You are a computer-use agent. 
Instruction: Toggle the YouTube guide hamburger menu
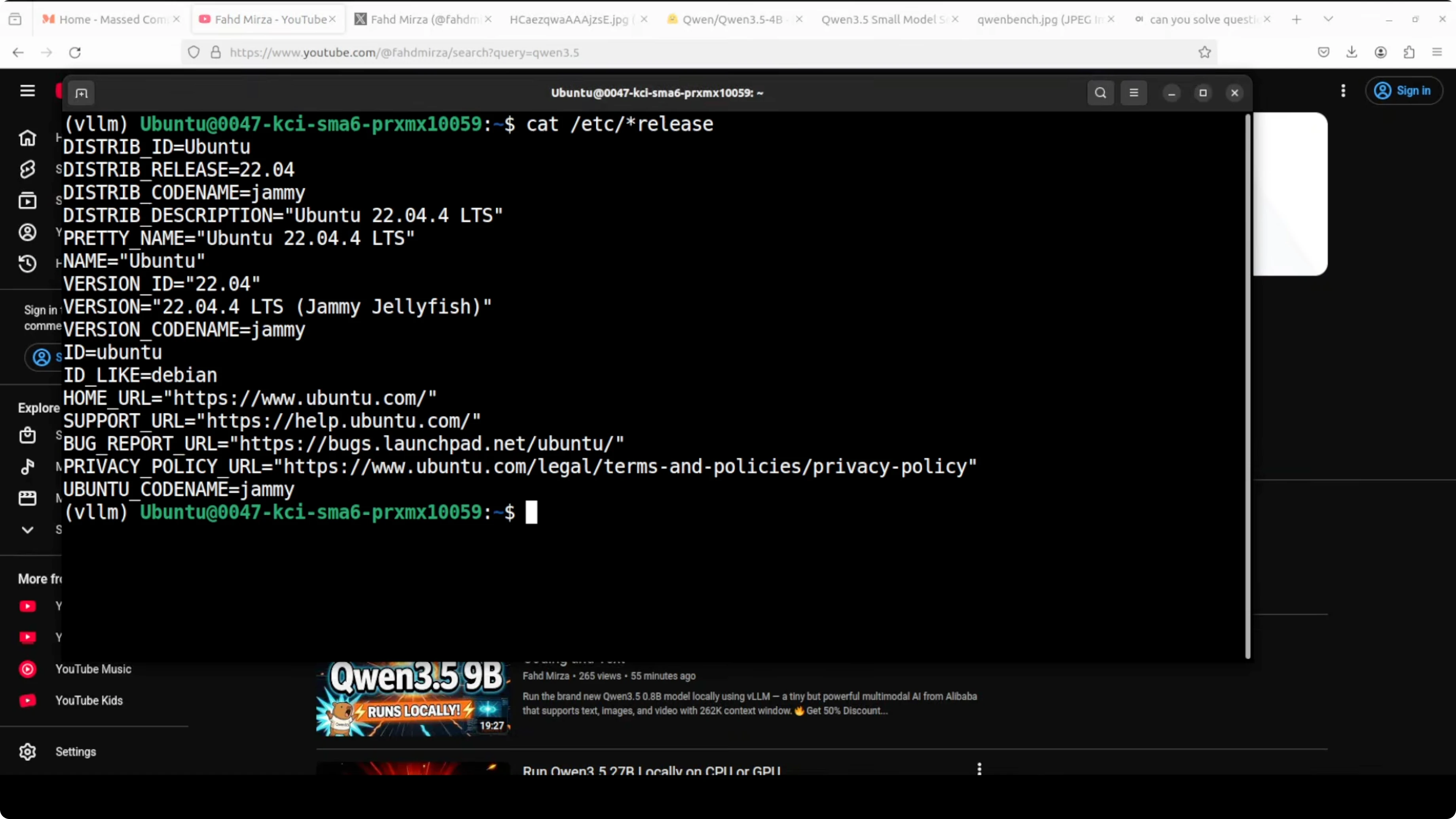[x=27, y=91]
